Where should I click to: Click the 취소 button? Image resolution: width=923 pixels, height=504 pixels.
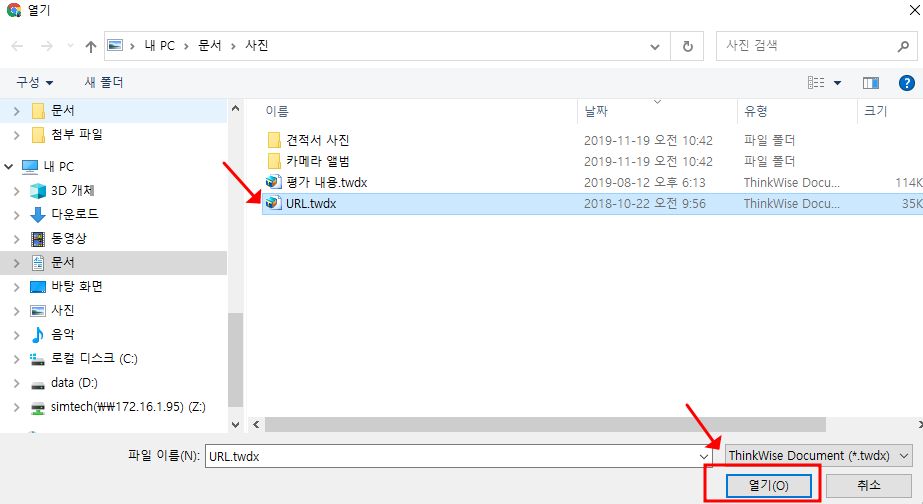coord(869,486)
